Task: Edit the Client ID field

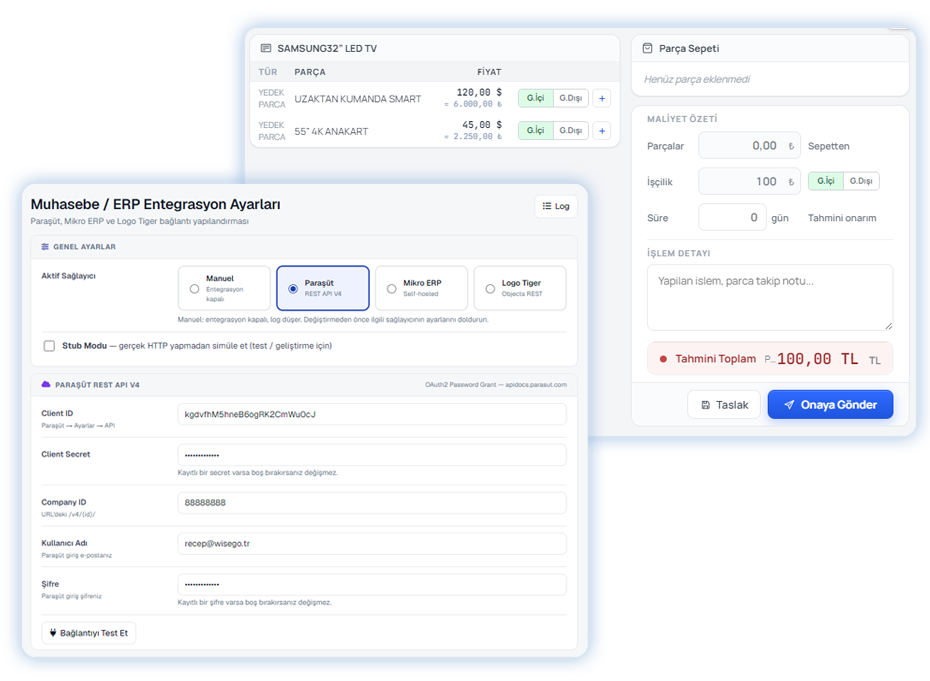Action: pyautogui.click(x=372, y=414)
